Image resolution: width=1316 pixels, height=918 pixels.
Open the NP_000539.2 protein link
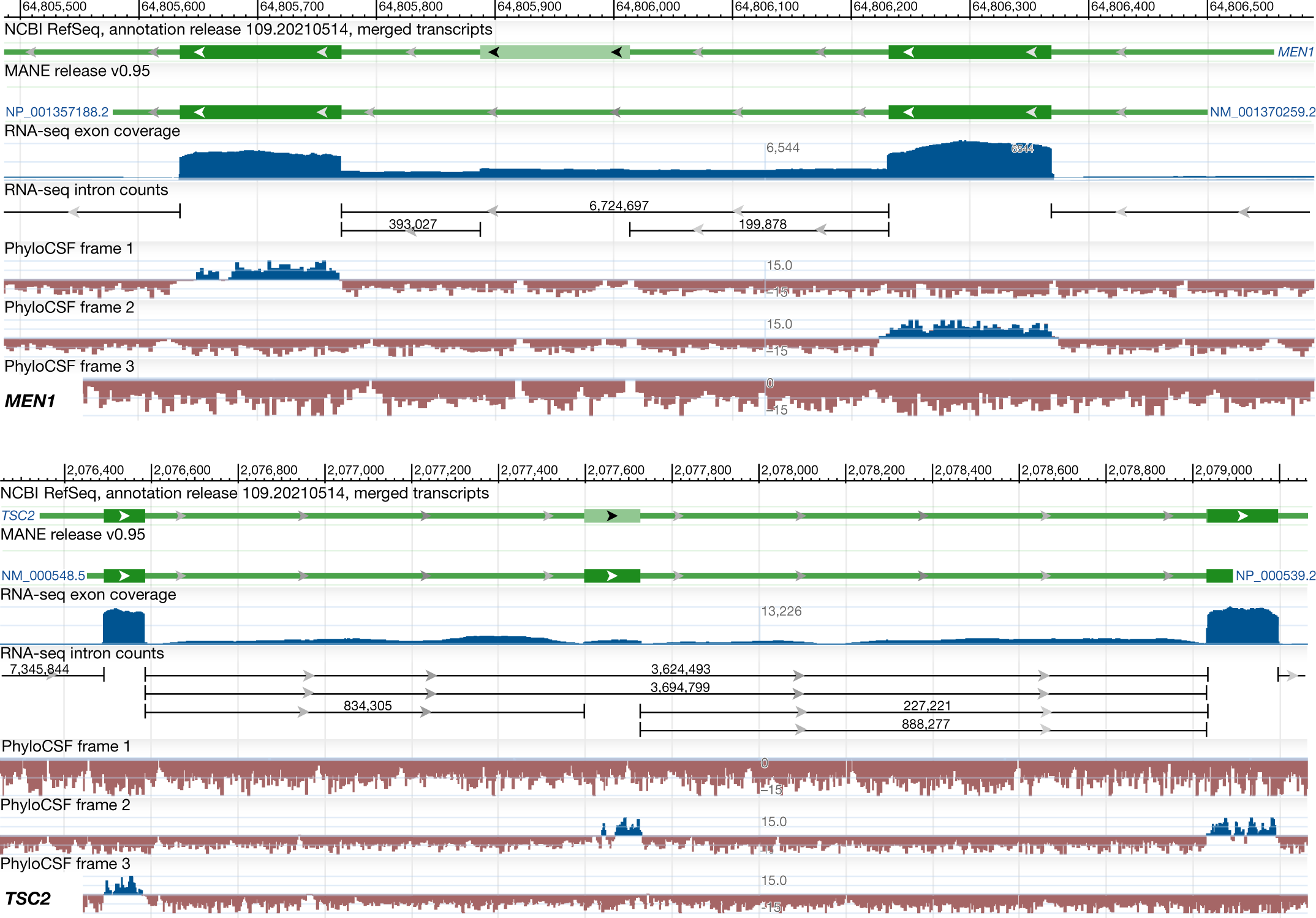pyautogui.click(x=1275, y=576)
